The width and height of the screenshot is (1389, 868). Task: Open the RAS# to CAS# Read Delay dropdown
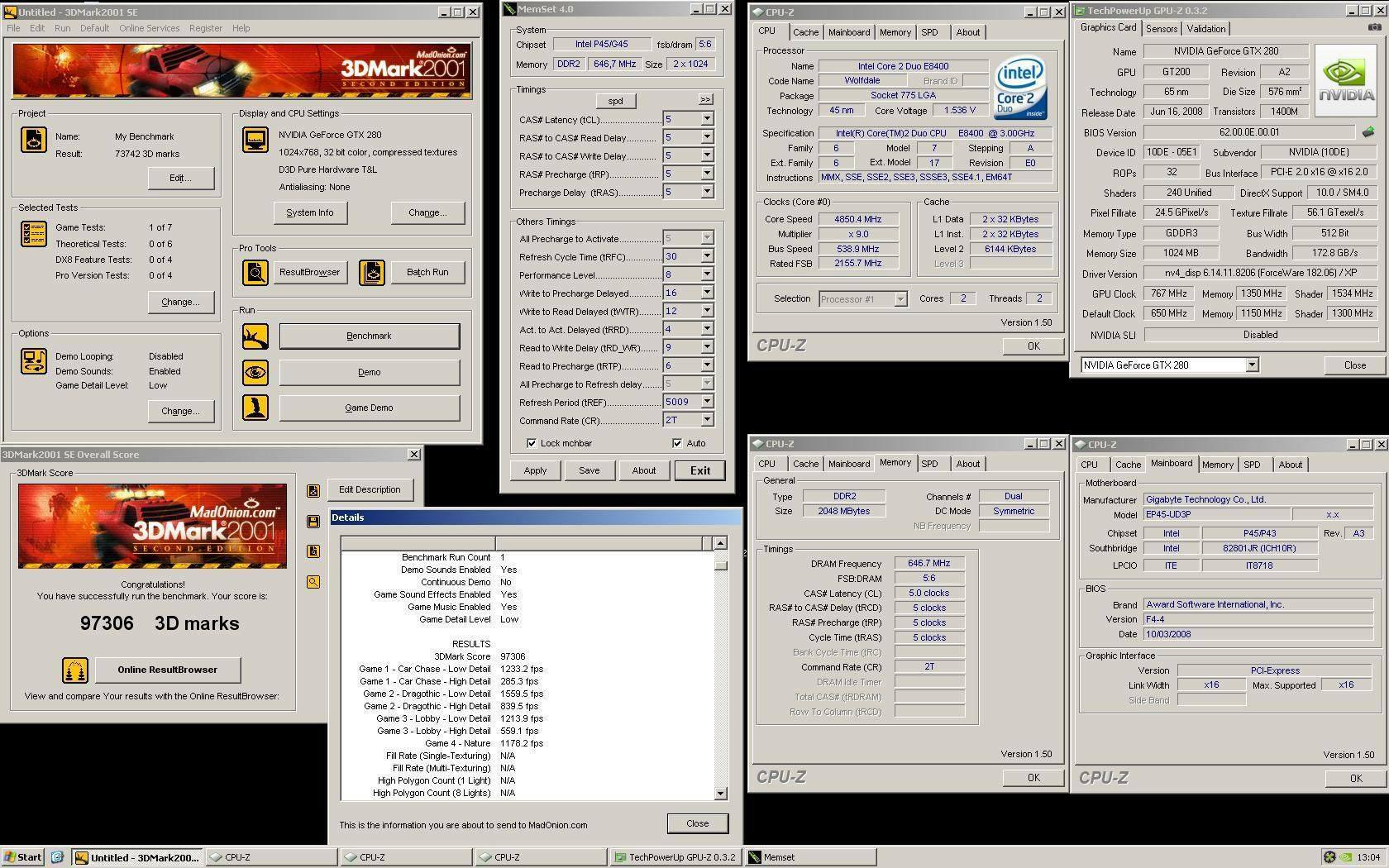click(x=707, y=137)
